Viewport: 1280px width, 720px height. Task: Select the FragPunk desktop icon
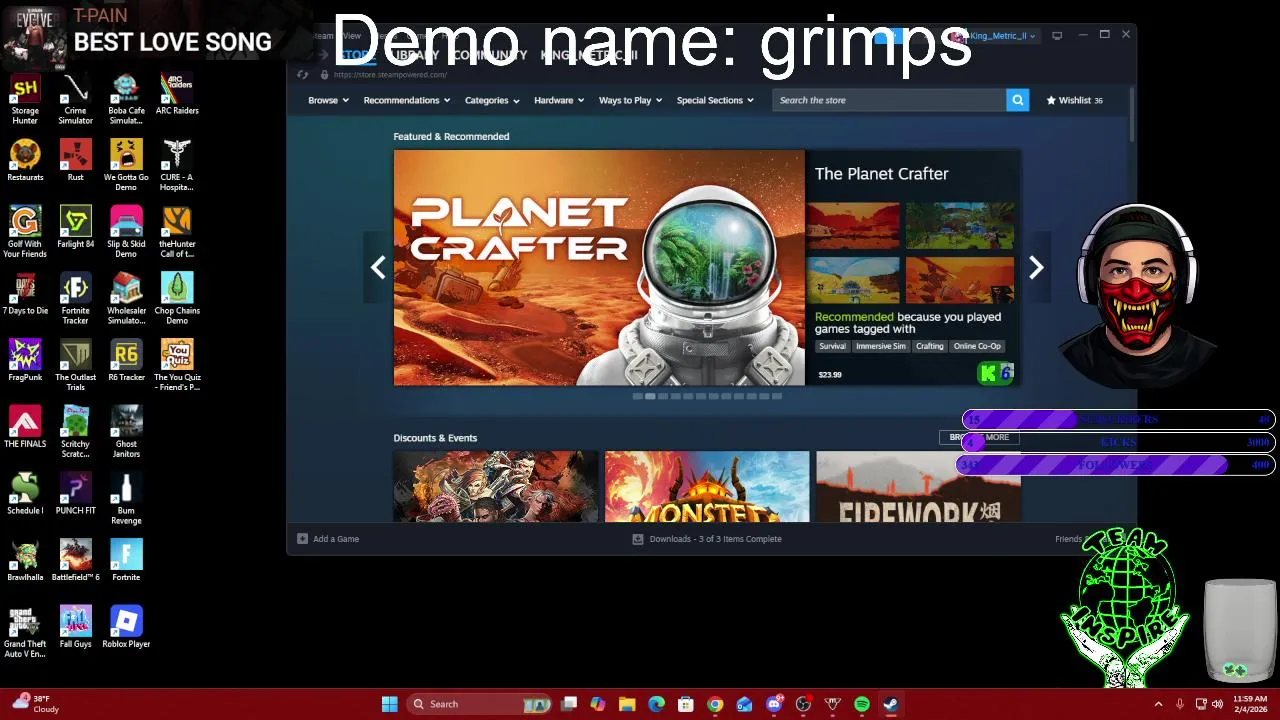(x=25, y=360)
